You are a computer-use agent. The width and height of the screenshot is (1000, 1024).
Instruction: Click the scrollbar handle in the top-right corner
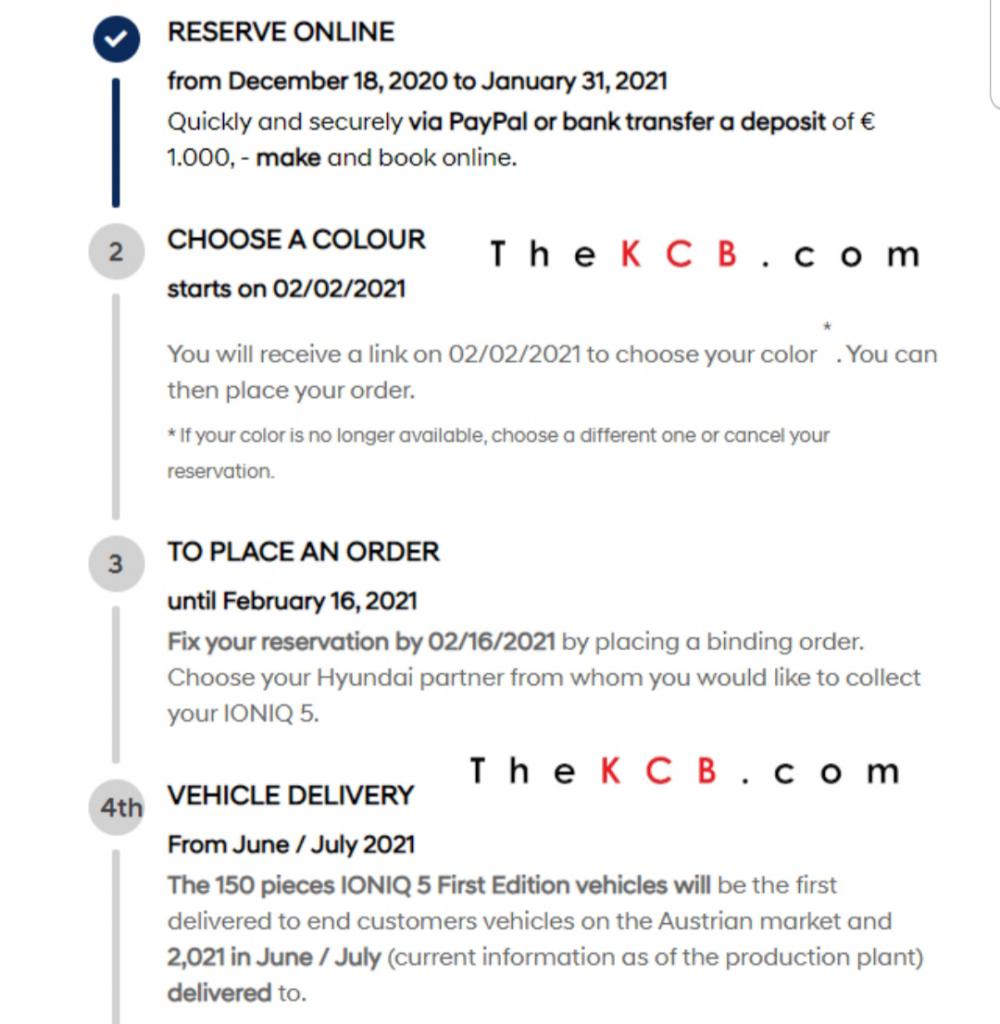point(995,50)
